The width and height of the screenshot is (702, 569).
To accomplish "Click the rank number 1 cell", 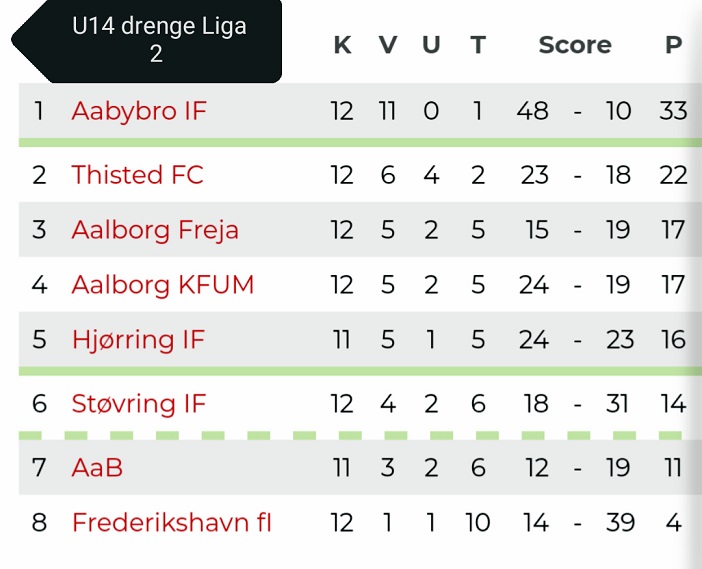I will (x=39, y=110).
